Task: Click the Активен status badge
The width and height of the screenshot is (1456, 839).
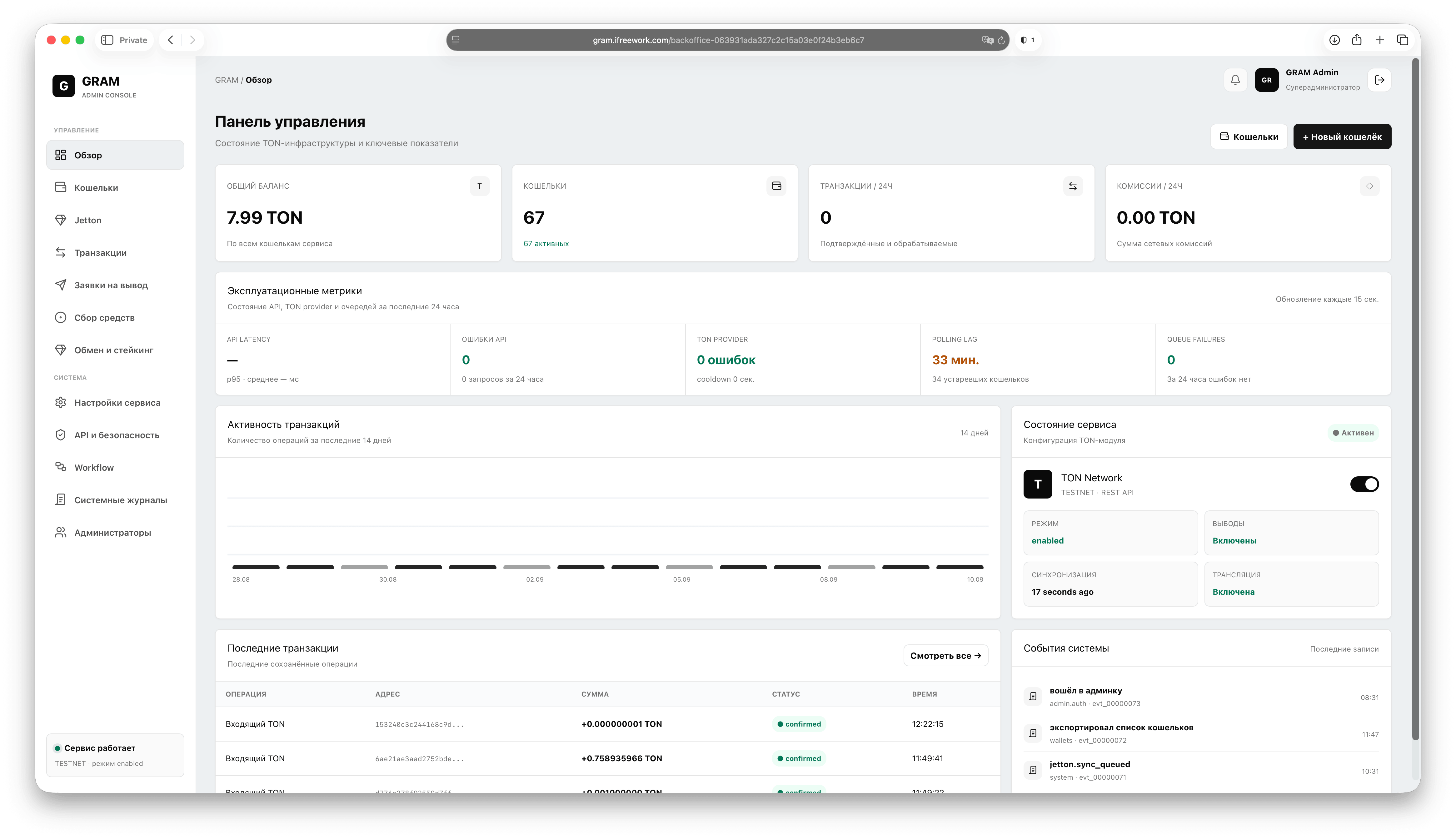Action: 1353,433
